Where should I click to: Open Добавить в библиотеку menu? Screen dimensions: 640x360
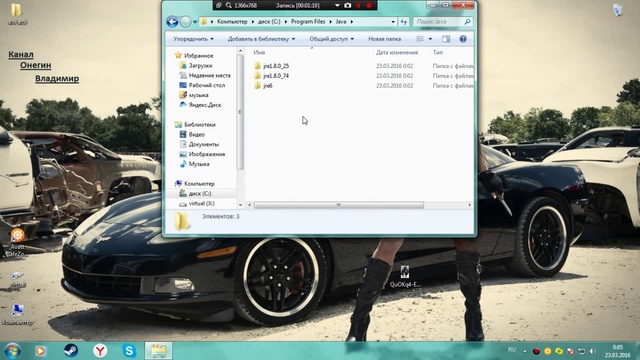coord(261,39)
